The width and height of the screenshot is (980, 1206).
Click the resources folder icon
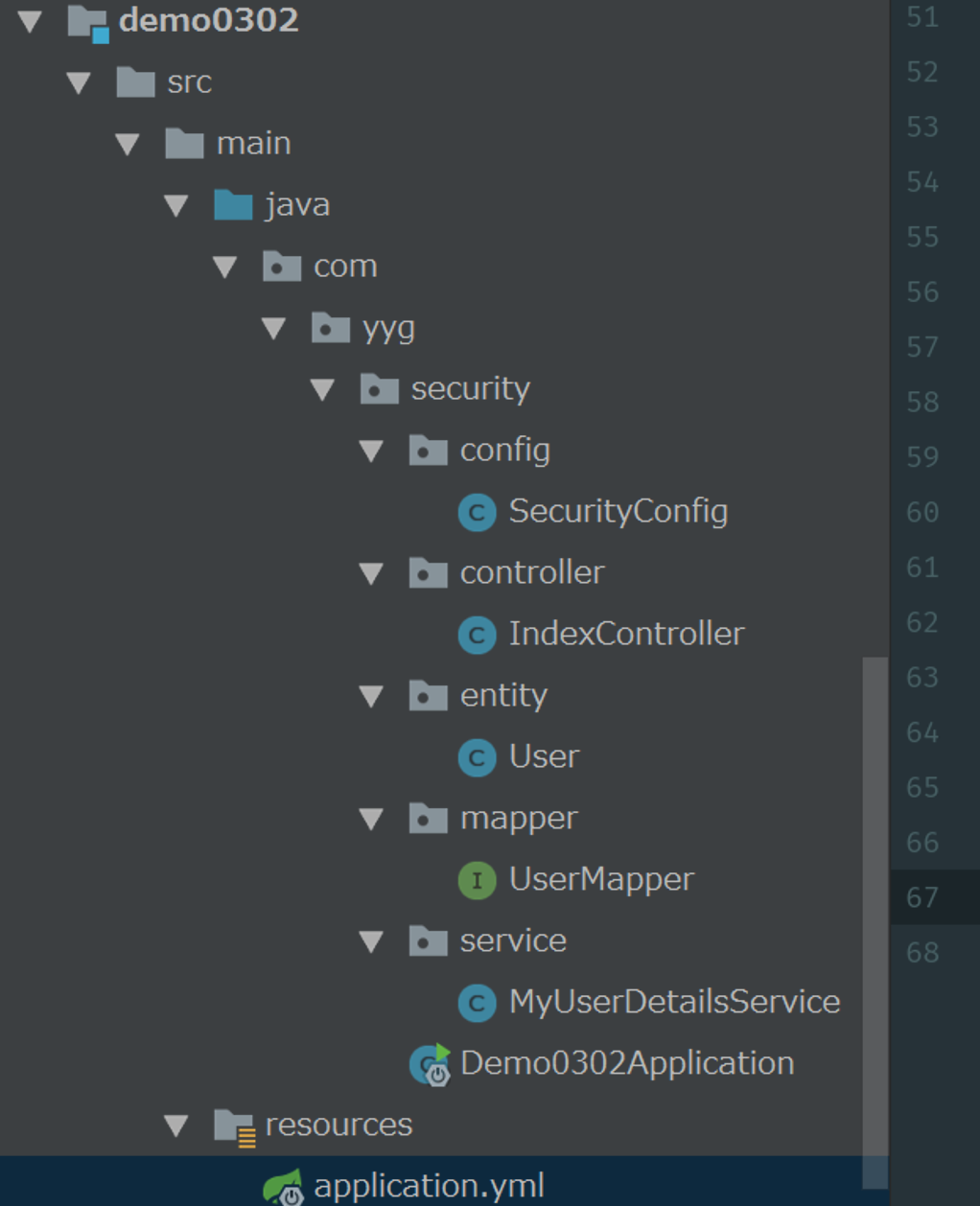[233, 1125]
